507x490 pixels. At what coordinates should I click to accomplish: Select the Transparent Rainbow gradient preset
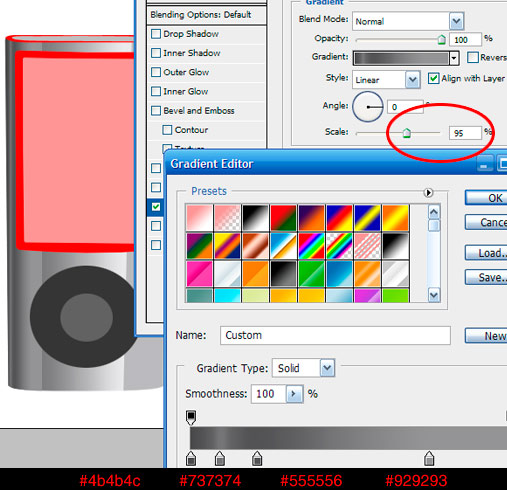tap(339, 246)
